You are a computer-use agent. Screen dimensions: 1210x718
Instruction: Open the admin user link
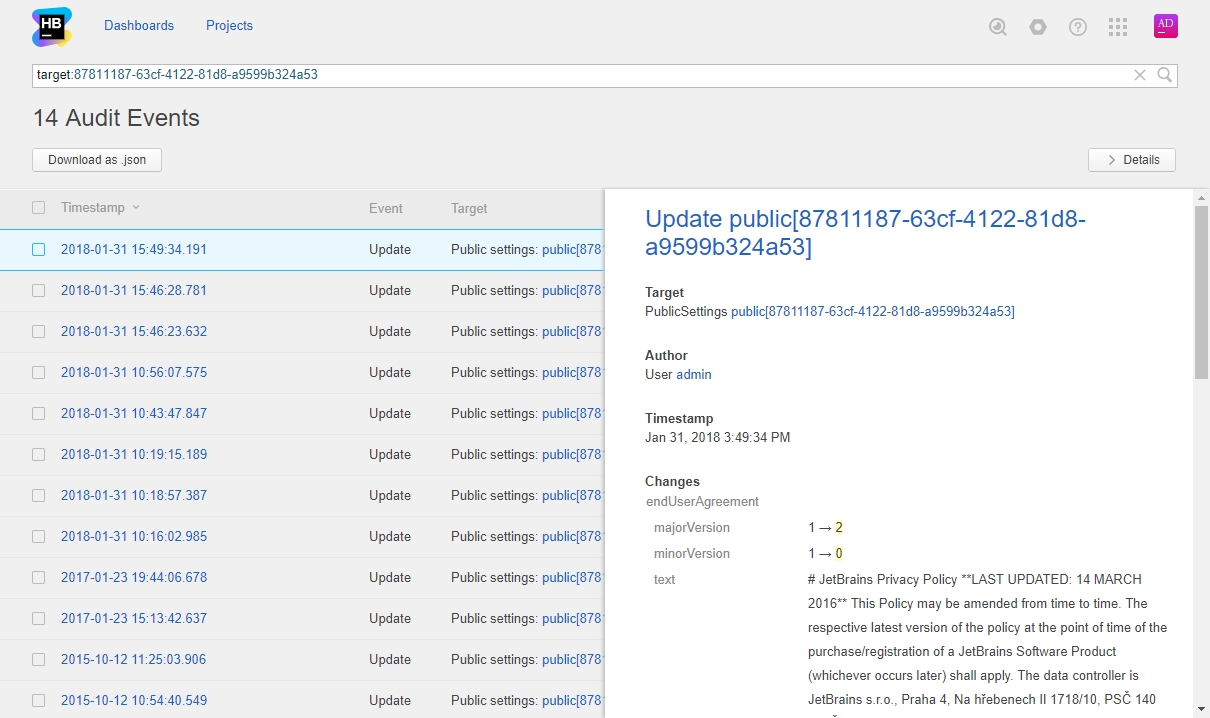(694, 375)
